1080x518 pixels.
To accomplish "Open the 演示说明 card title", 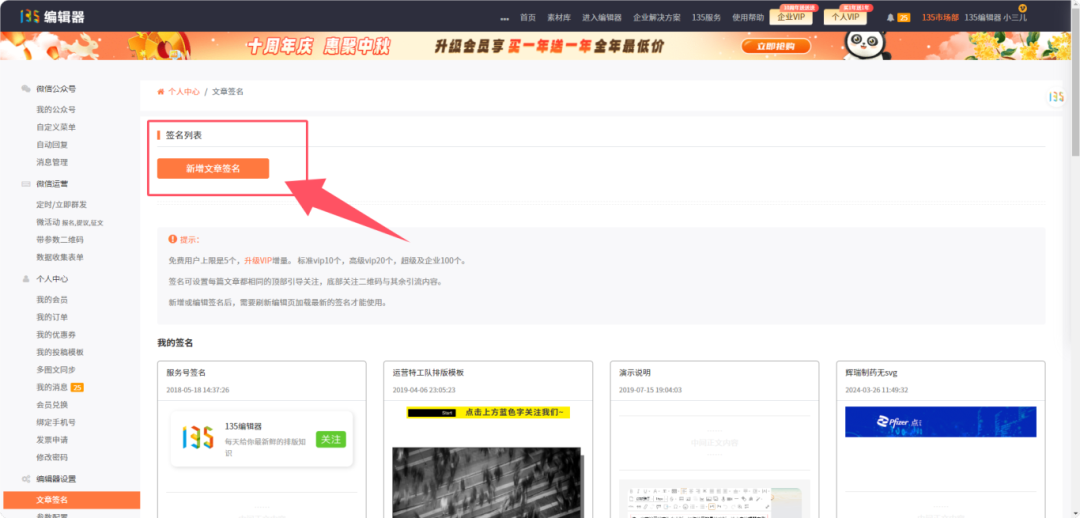I will click(635, 373).
